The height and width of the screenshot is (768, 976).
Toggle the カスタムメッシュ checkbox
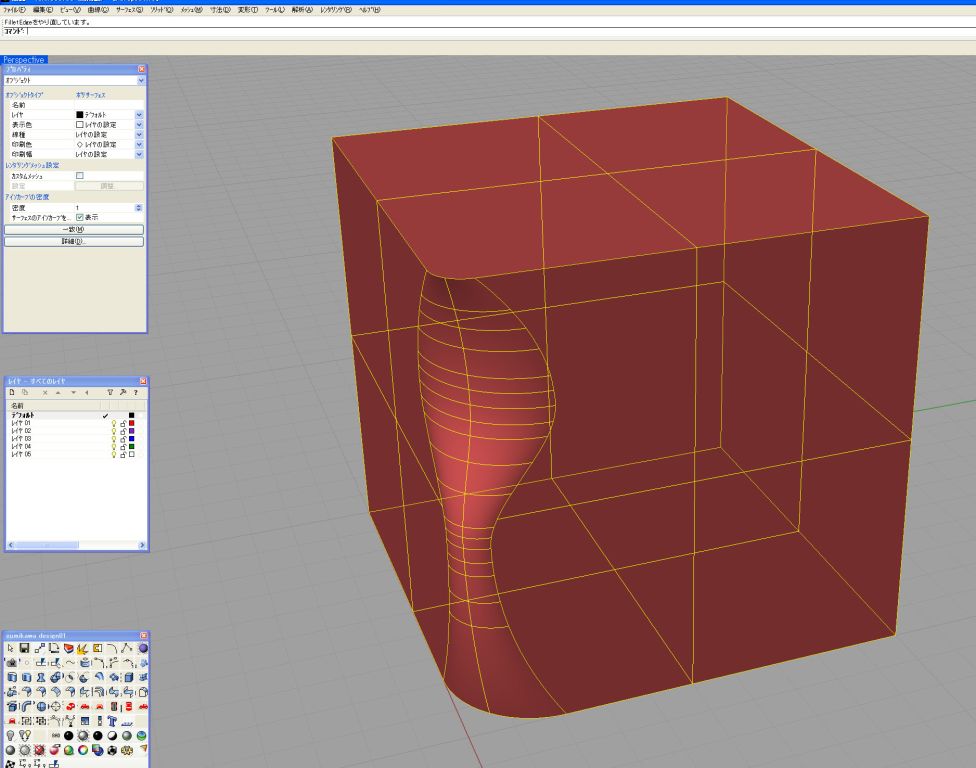click(80, 175)
